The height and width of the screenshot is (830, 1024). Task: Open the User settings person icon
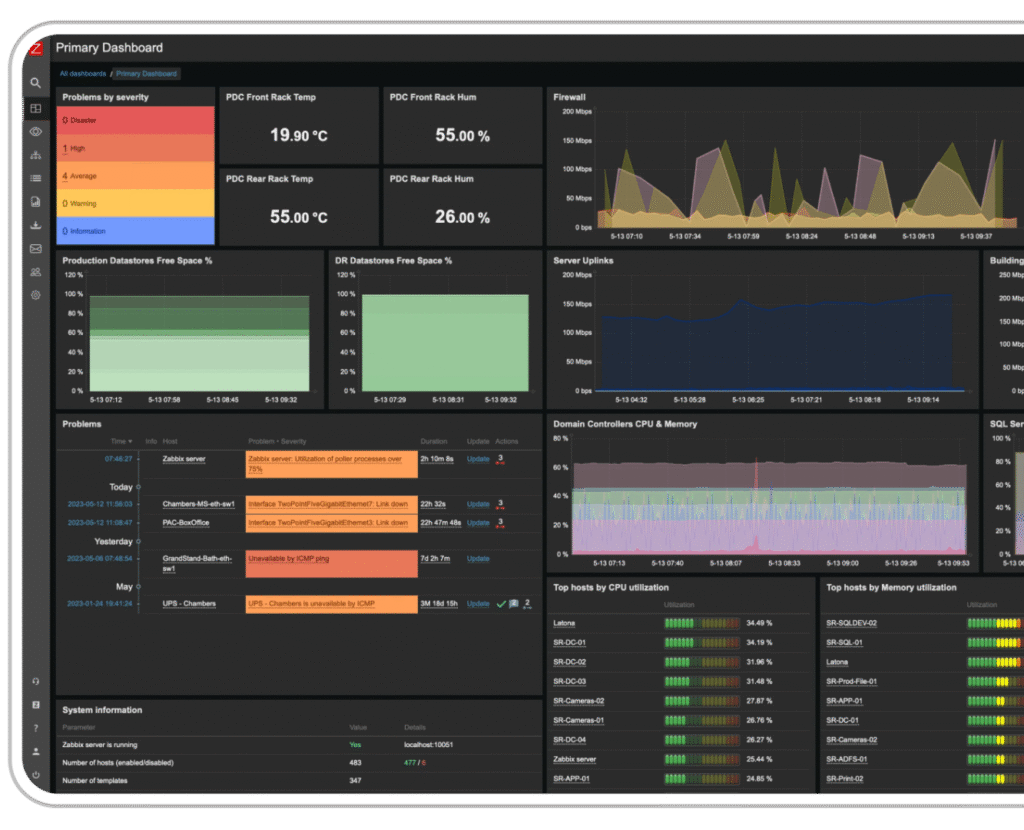[x=35, y=752]
